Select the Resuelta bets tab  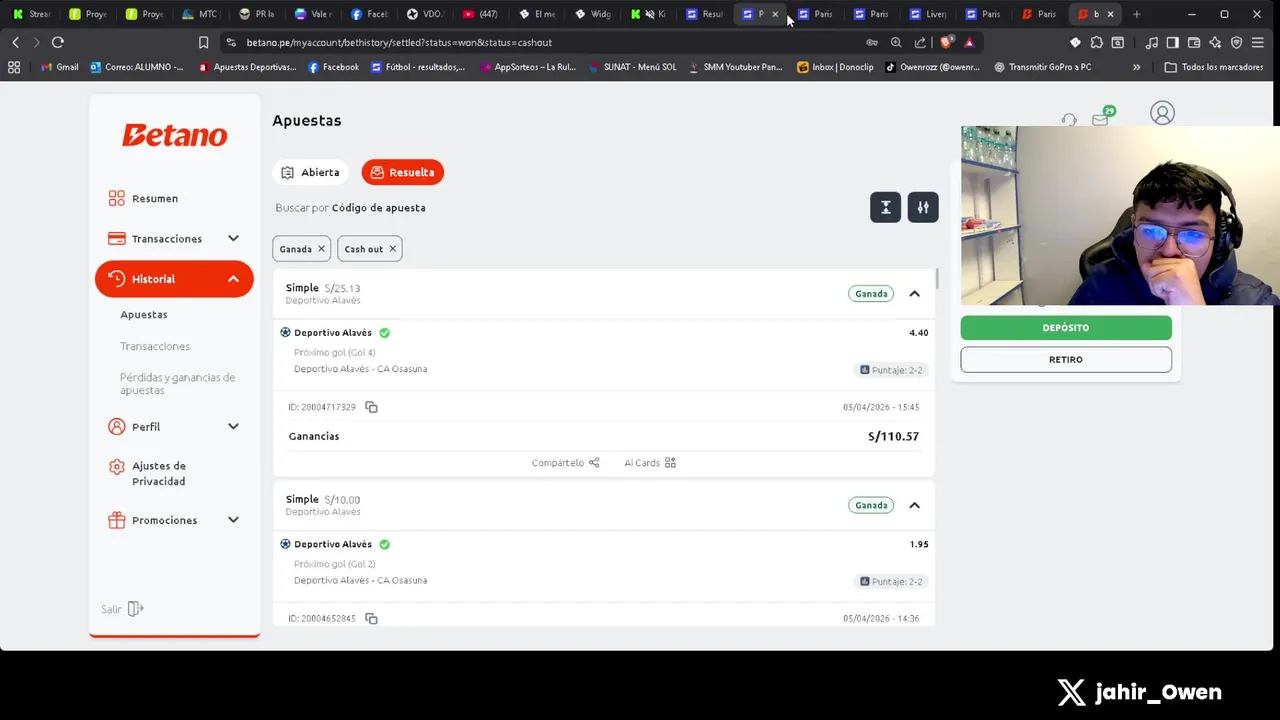[402, 172]
